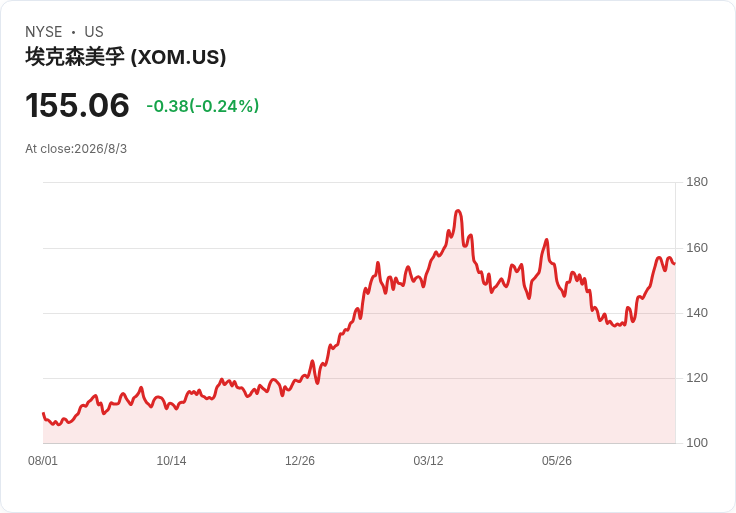Click the 160 price axis label
This screenshot has width=736, height=513.
click(697, 248)
